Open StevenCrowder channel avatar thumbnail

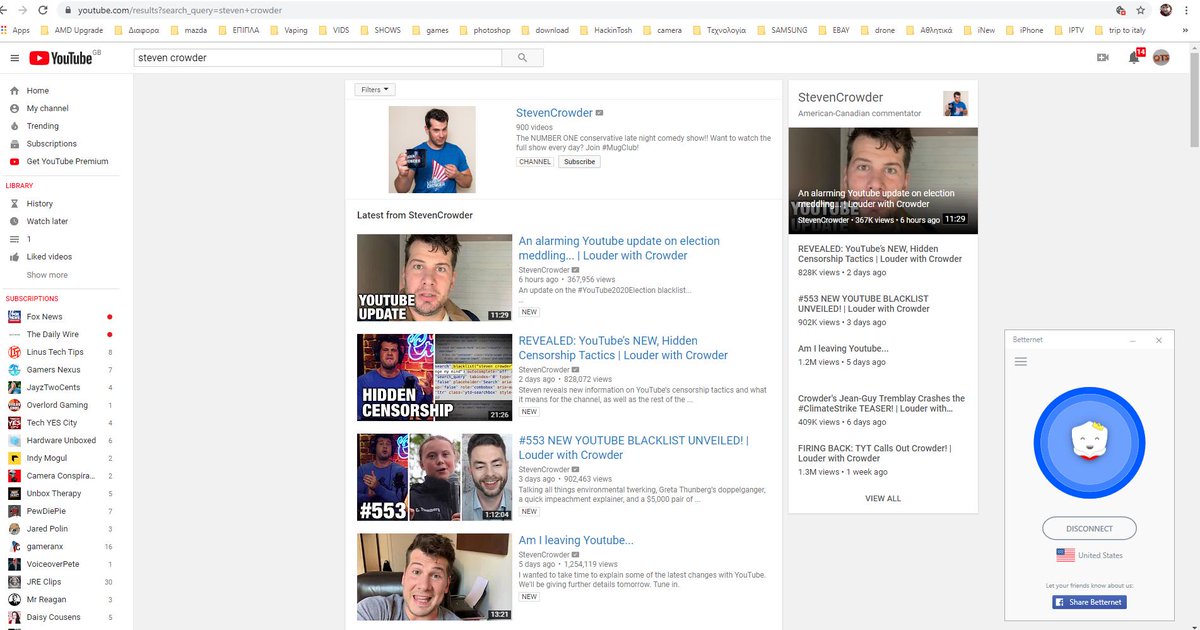[x=432, y=150]
